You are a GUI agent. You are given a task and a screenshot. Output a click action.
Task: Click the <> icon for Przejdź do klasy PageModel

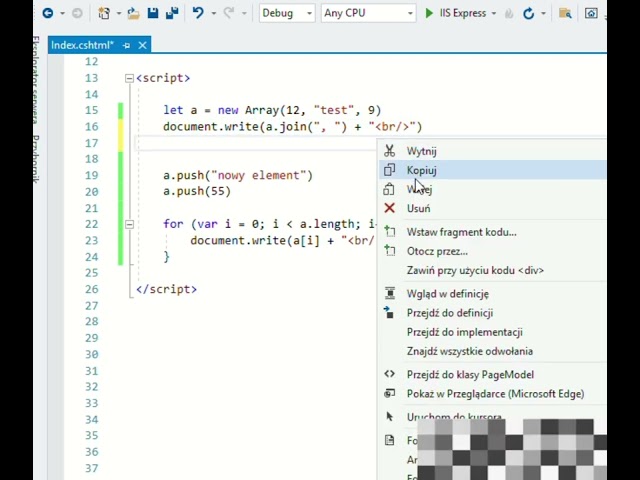point(389,374)
